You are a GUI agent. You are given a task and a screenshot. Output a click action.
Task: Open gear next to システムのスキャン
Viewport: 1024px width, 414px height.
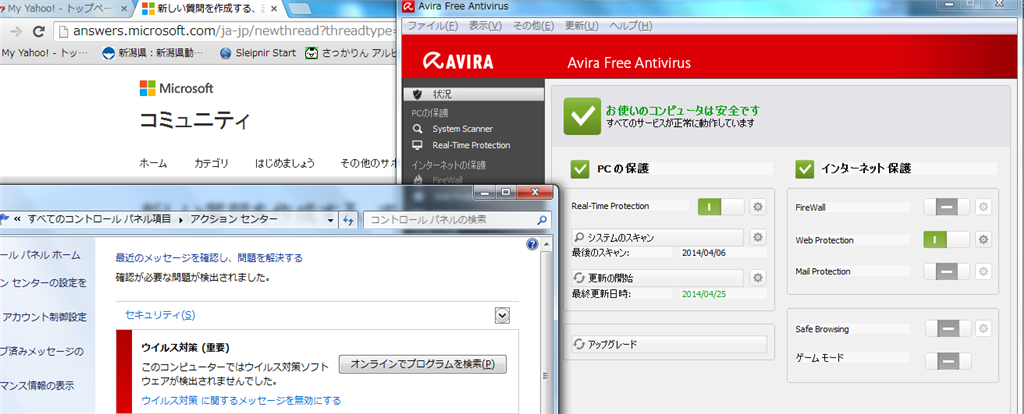click(x=758, y=237)
